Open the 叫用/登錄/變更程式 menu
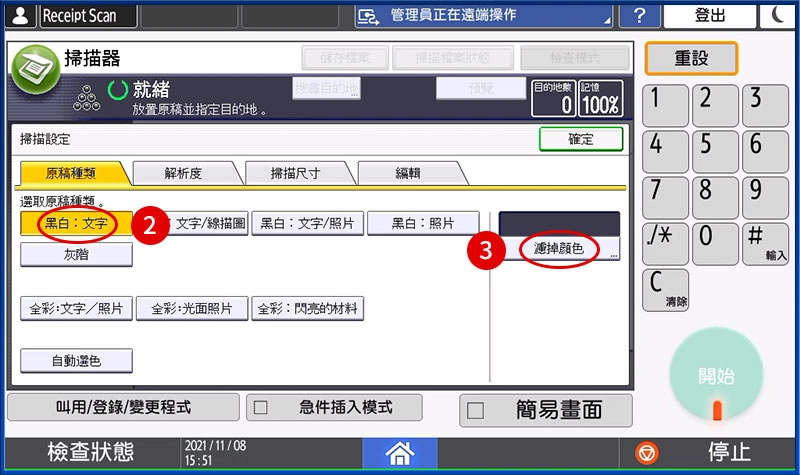The height and width of the screenshot is (475, 800). [123, 408]
